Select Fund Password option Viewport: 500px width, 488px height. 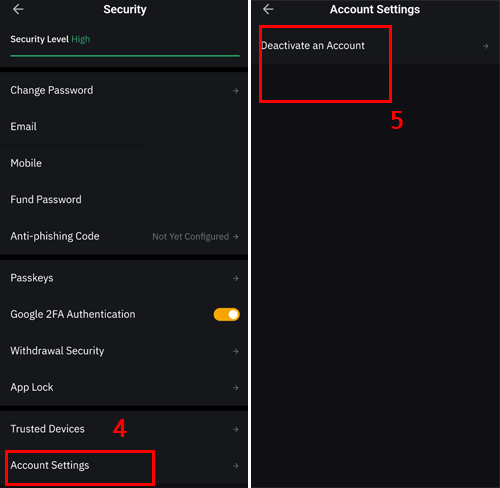tap(124, 200)
